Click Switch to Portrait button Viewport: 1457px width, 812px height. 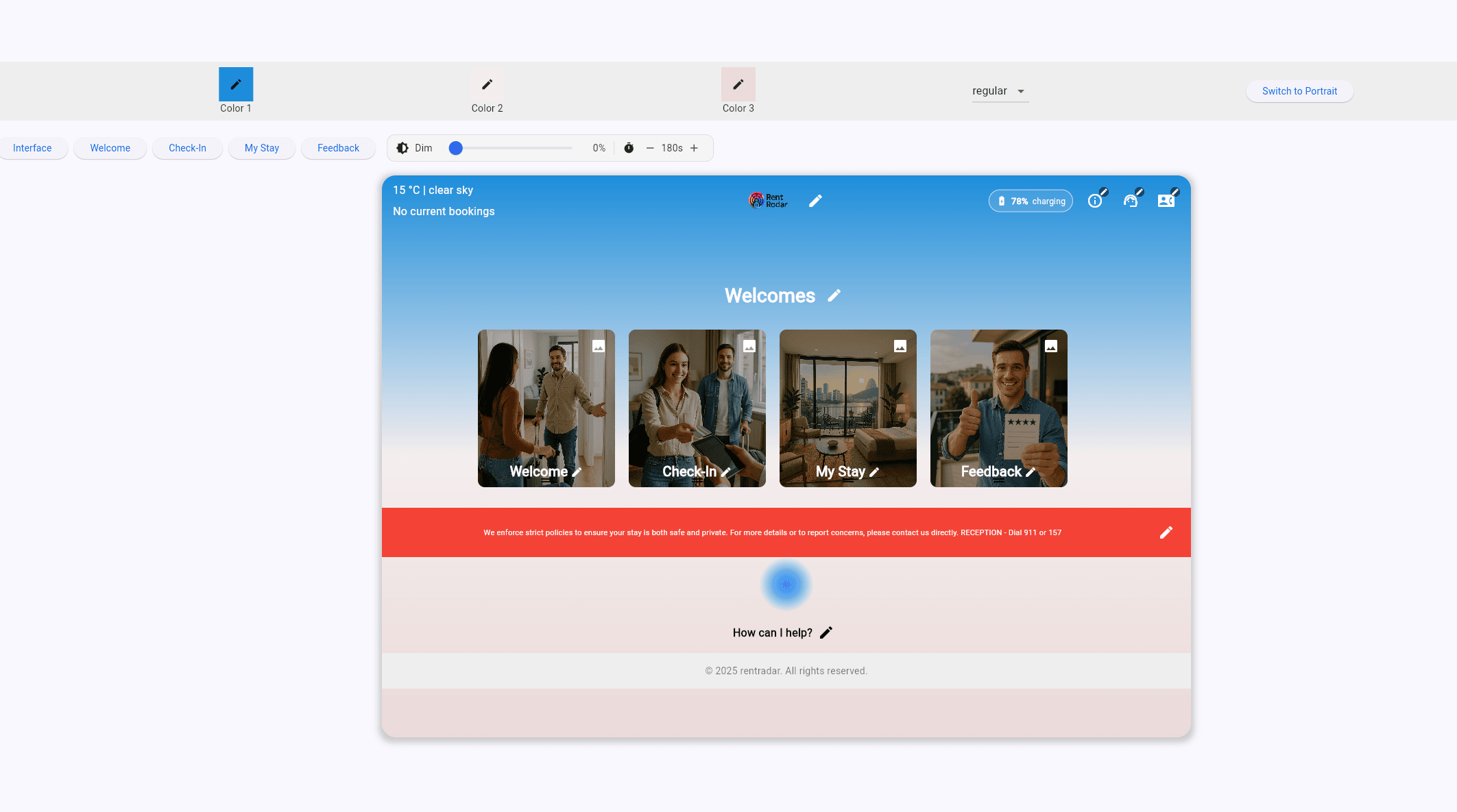pos(1299,91)
